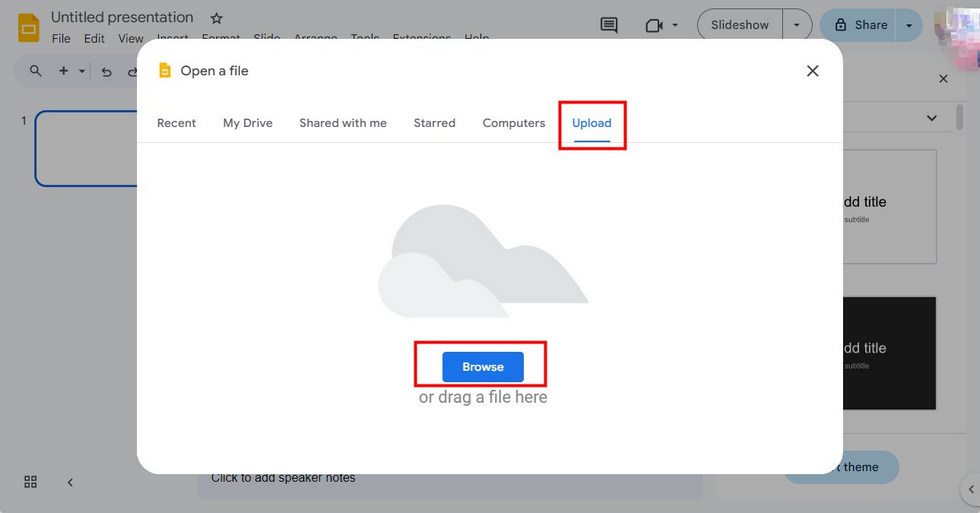Open the comment history icon
Screen dimensions: 980x513
(609, 25)
